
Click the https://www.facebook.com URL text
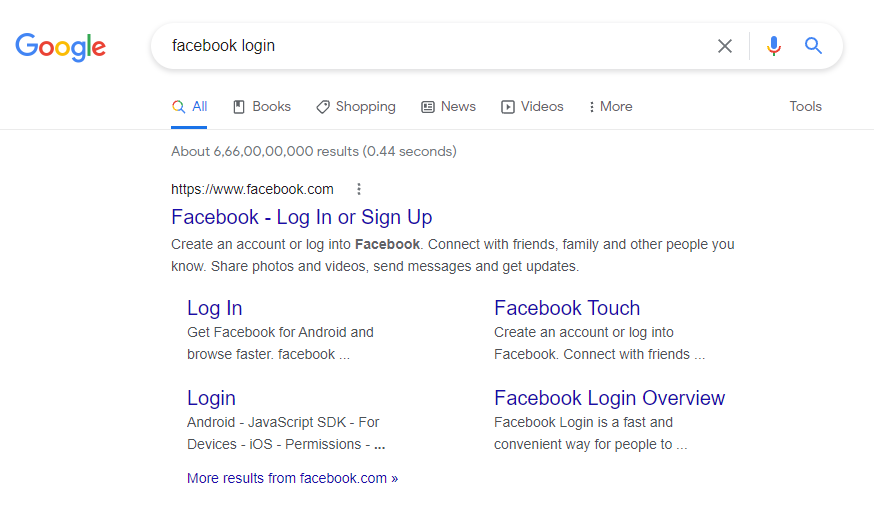(252, 189)
